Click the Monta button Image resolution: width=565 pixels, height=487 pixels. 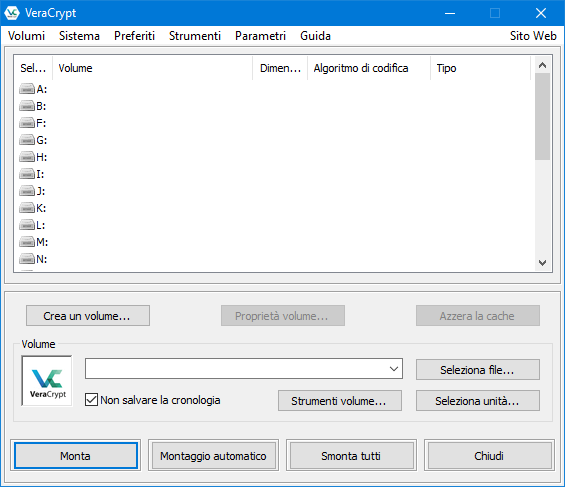point(76,456)
